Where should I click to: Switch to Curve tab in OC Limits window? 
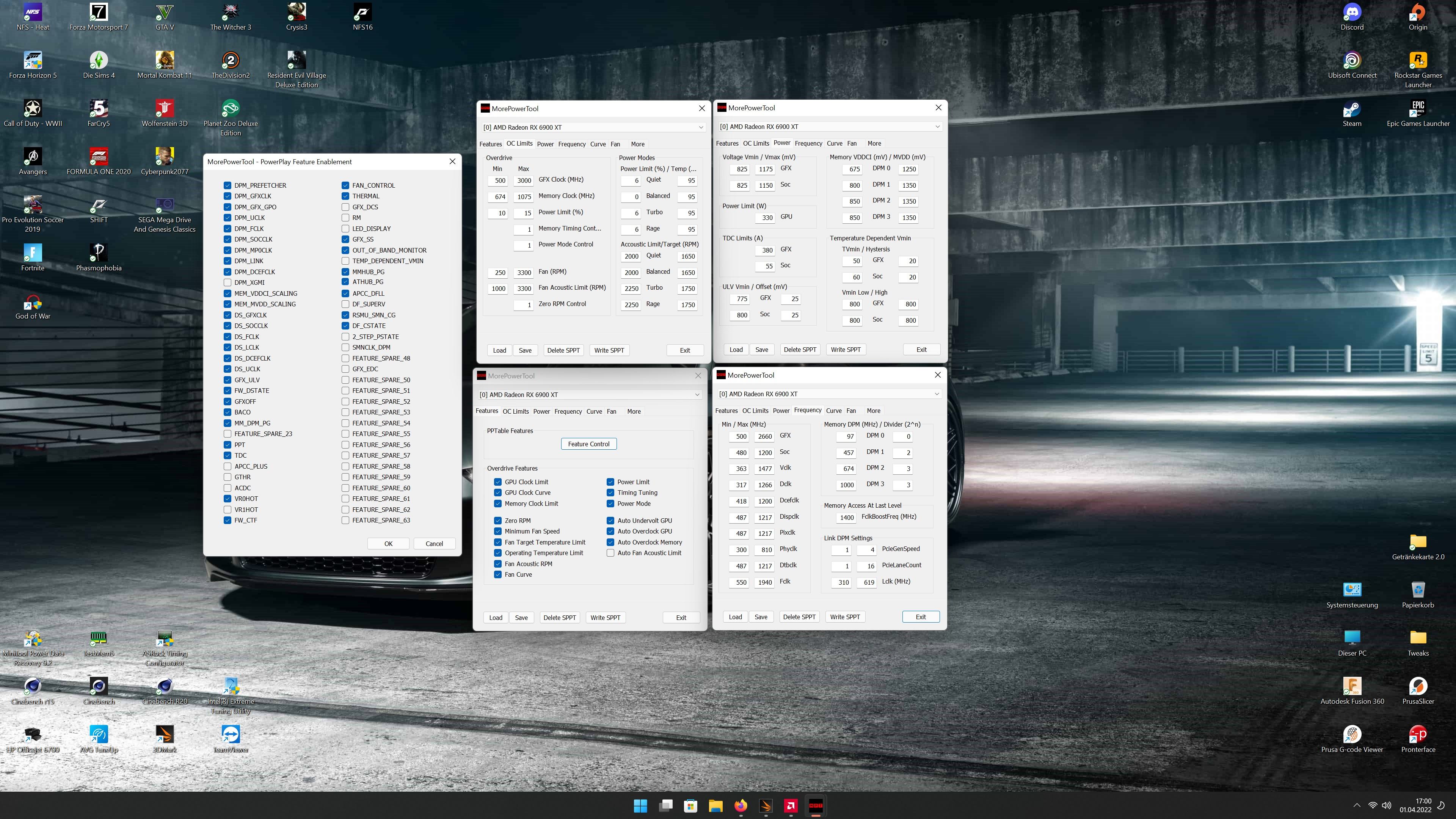point(598,144)
